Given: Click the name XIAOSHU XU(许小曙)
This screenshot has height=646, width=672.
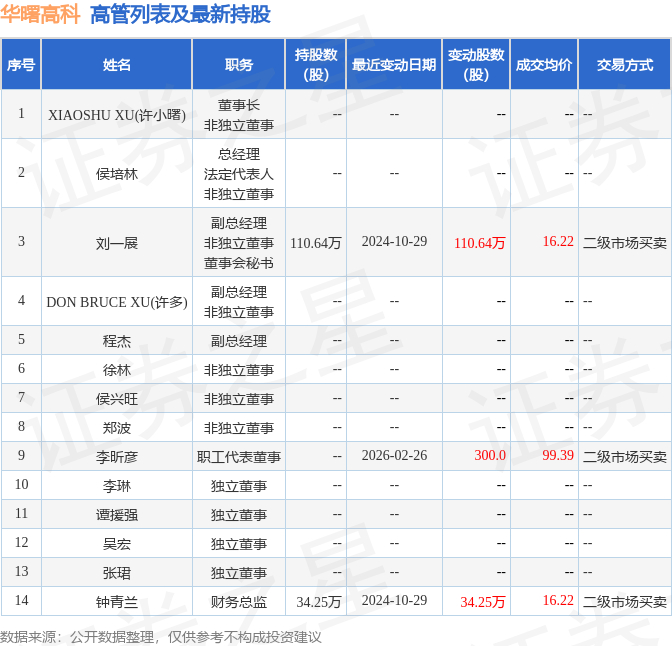Looking at the screenshot, I should (117, 115).
